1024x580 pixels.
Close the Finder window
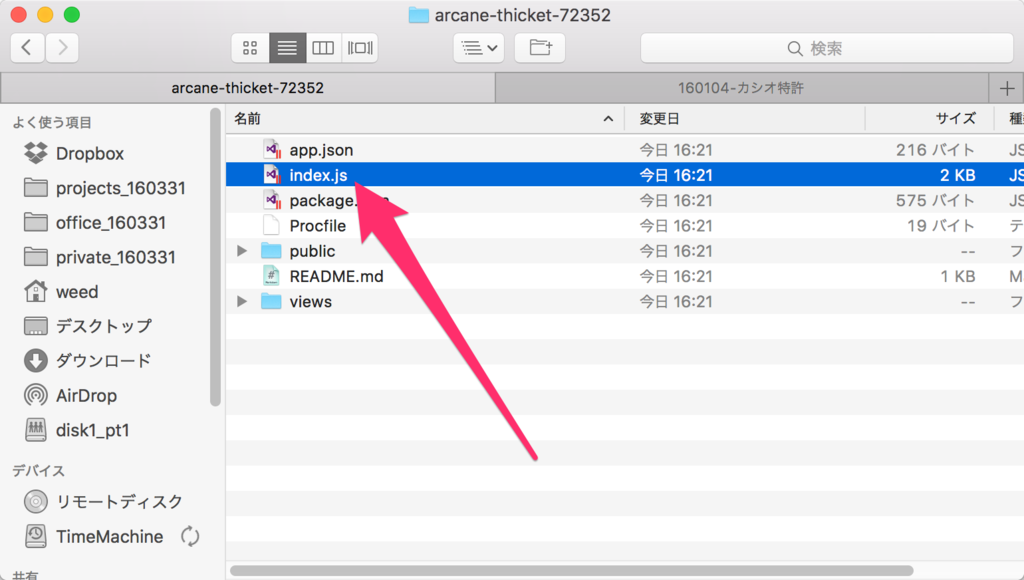coord(18,14)
